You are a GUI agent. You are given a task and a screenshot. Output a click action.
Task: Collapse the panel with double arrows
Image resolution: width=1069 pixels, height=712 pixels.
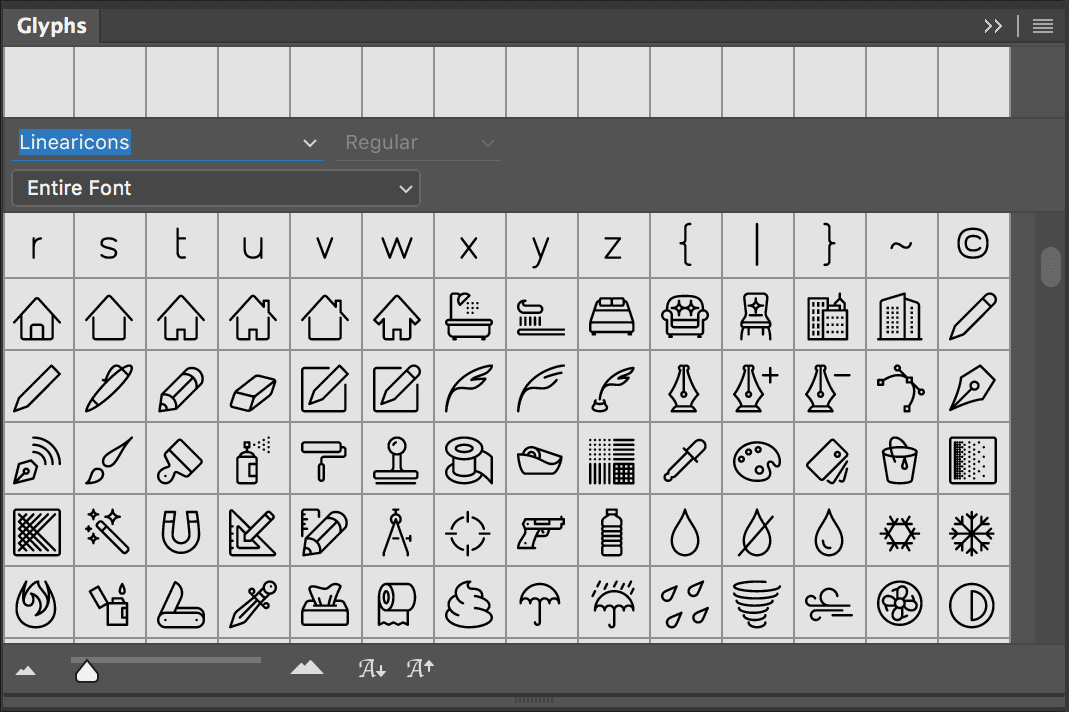pyautogui.click(x=993, y=27)
